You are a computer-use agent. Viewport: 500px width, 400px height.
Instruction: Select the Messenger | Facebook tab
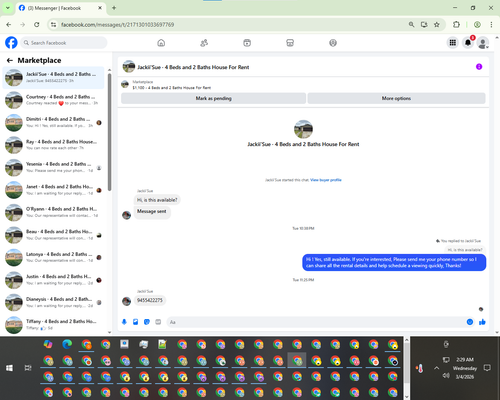pos(61,8)
